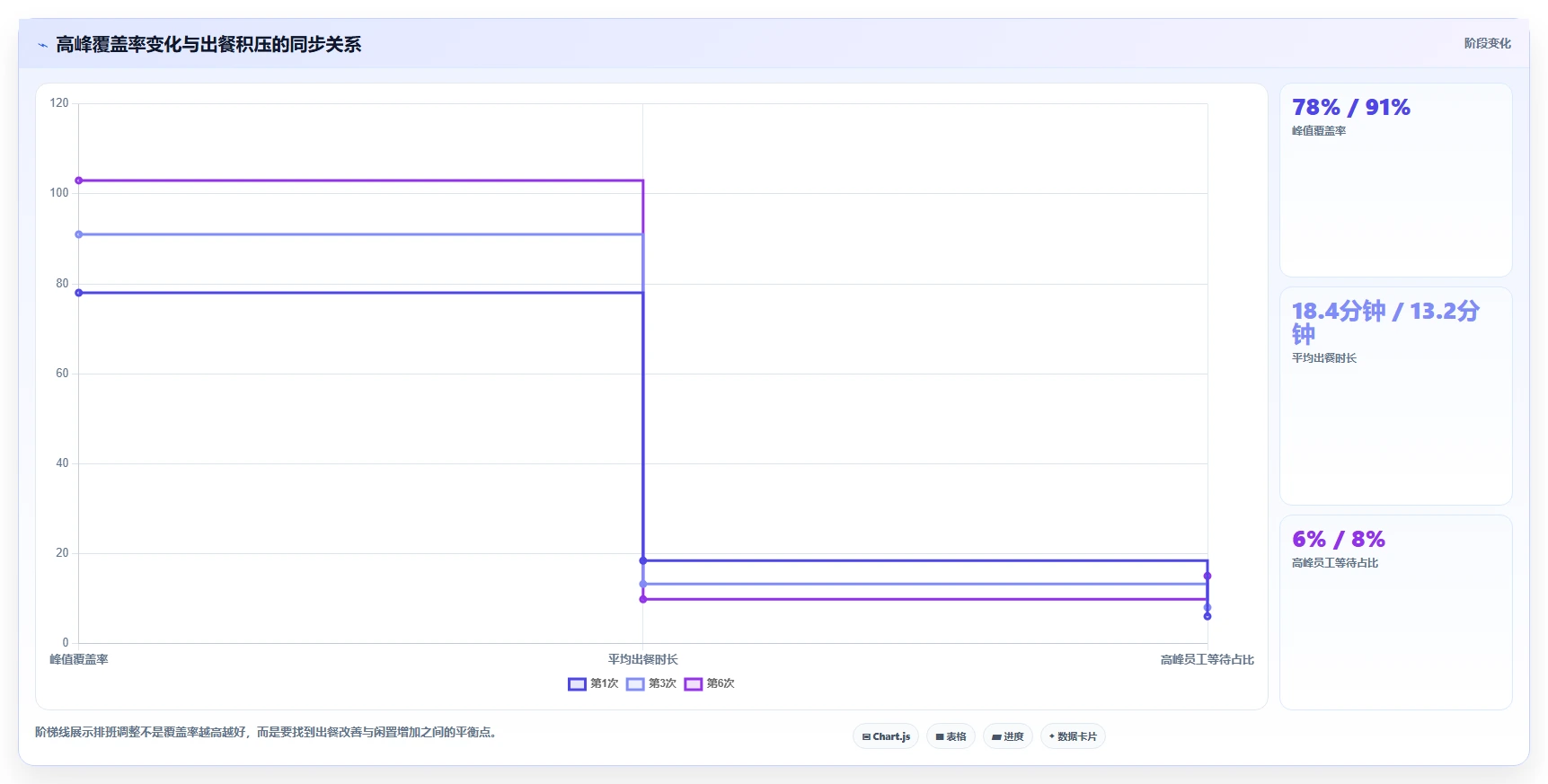Click the 80 y-axis value

[62, 284]
